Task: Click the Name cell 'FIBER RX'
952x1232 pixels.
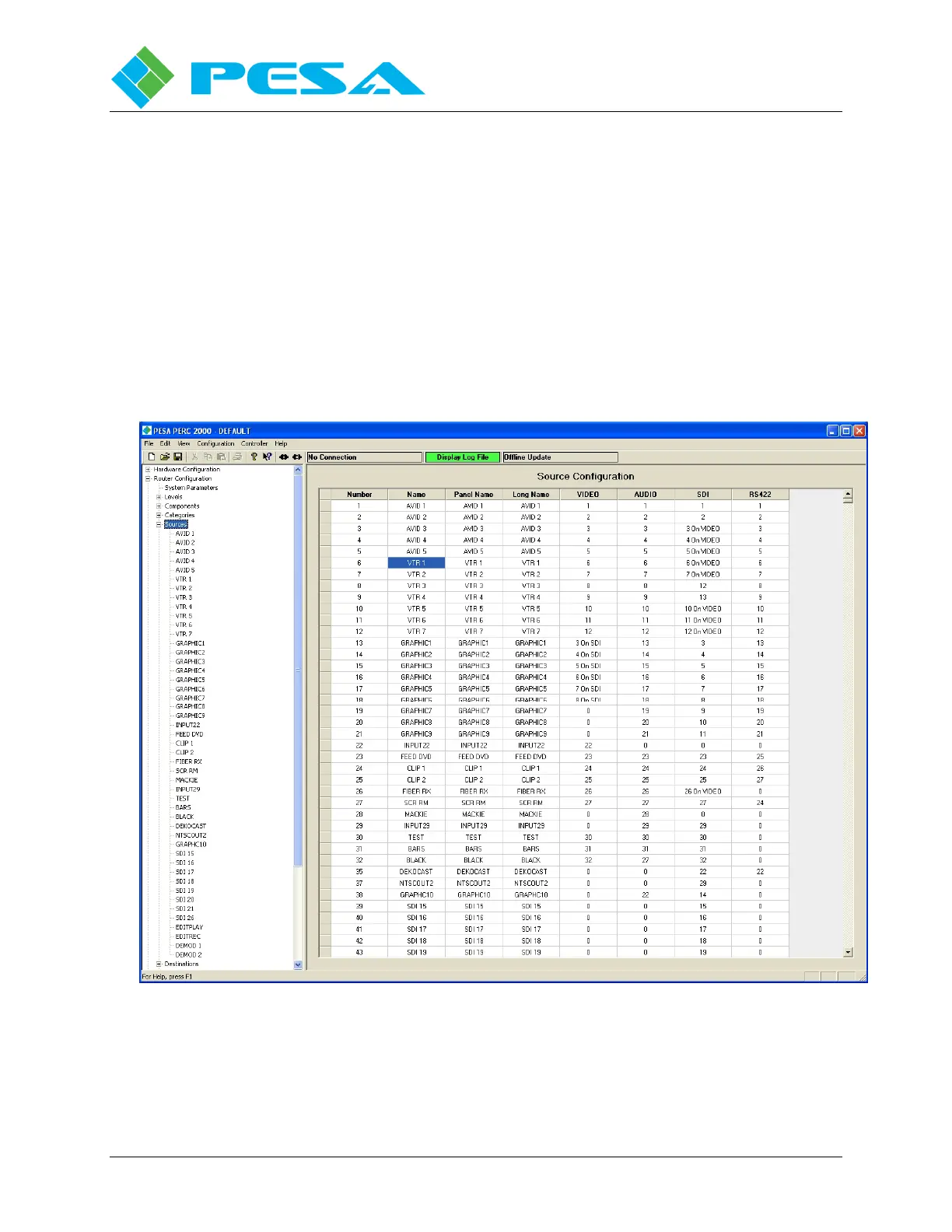Action: [417, 792]
